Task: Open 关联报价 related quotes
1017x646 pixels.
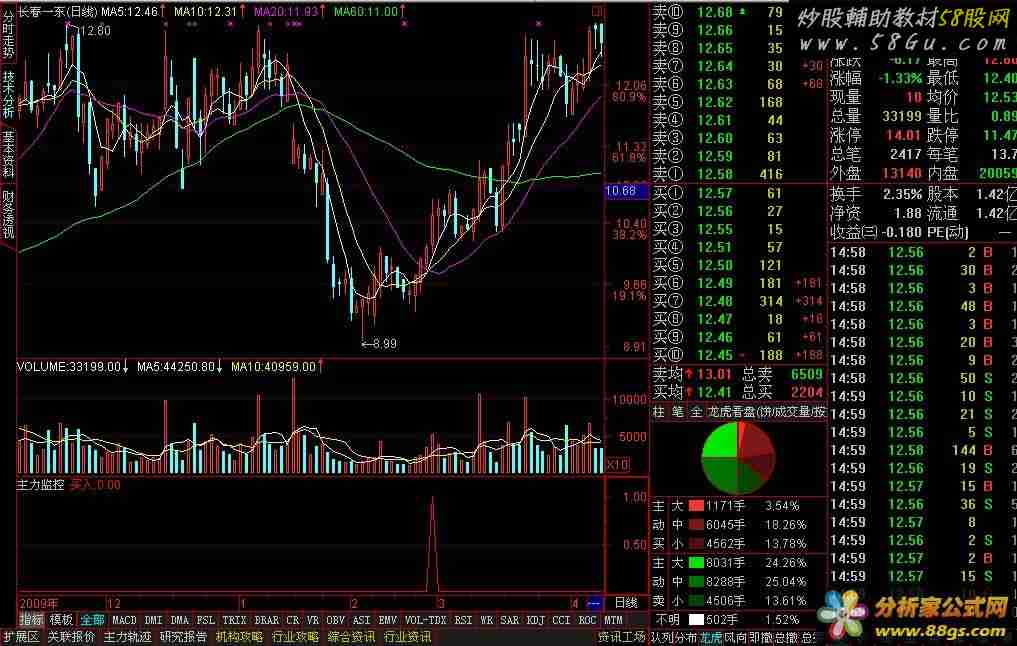Action: pos(71,638)
